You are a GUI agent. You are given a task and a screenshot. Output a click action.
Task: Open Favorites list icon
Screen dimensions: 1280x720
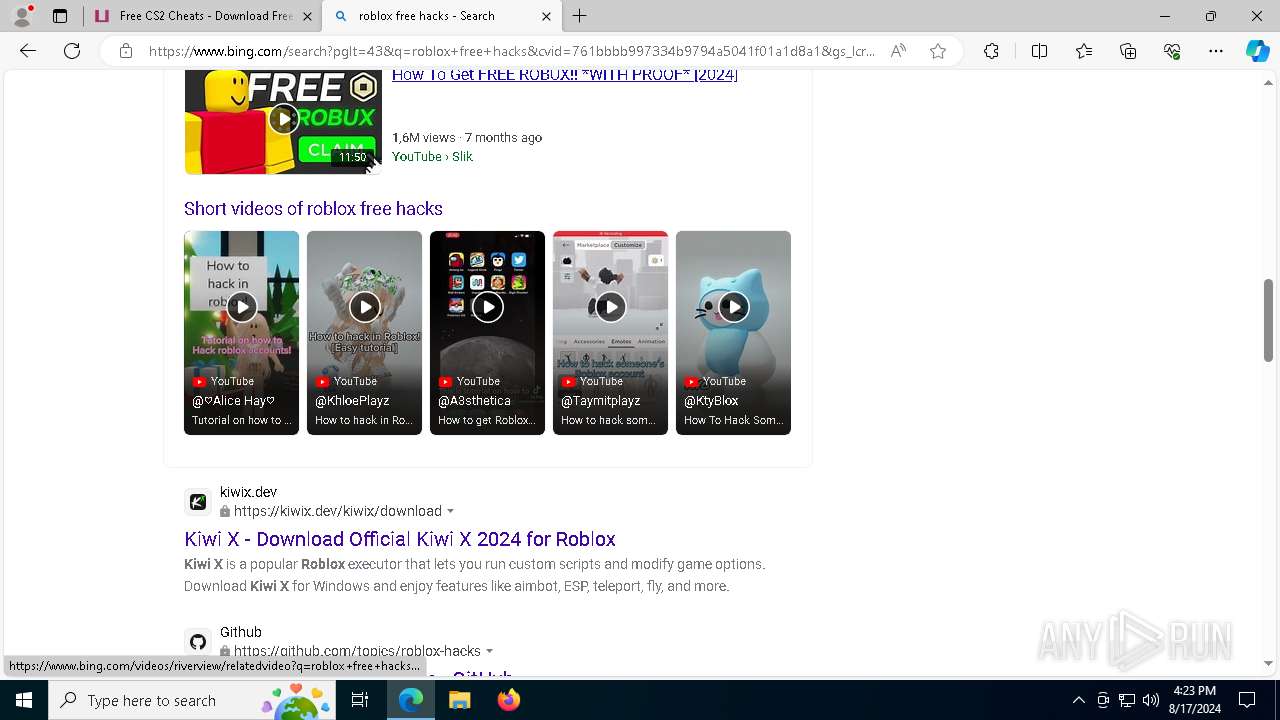[1084, 51]
